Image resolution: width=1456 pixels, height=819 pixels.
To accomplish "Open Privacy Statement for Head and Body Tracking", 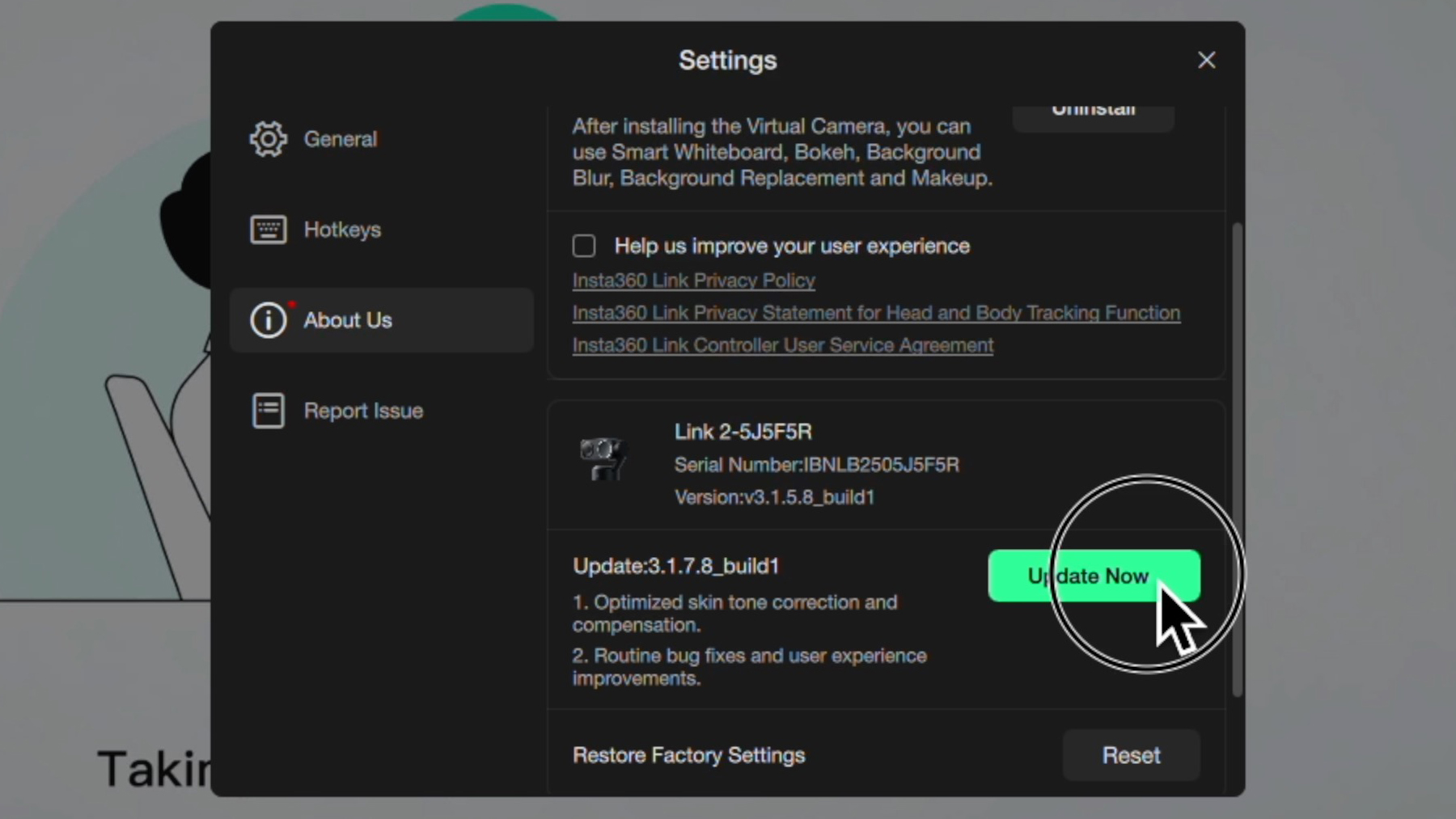I will point(876,313).
